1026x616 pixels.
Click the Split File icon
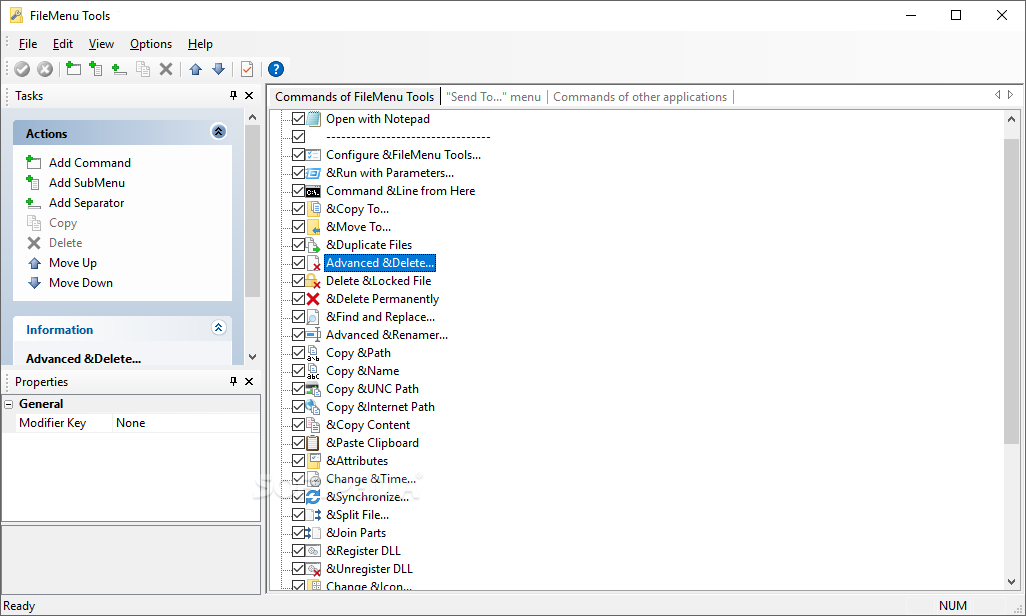pyautogui.click(x=313, y=515)
